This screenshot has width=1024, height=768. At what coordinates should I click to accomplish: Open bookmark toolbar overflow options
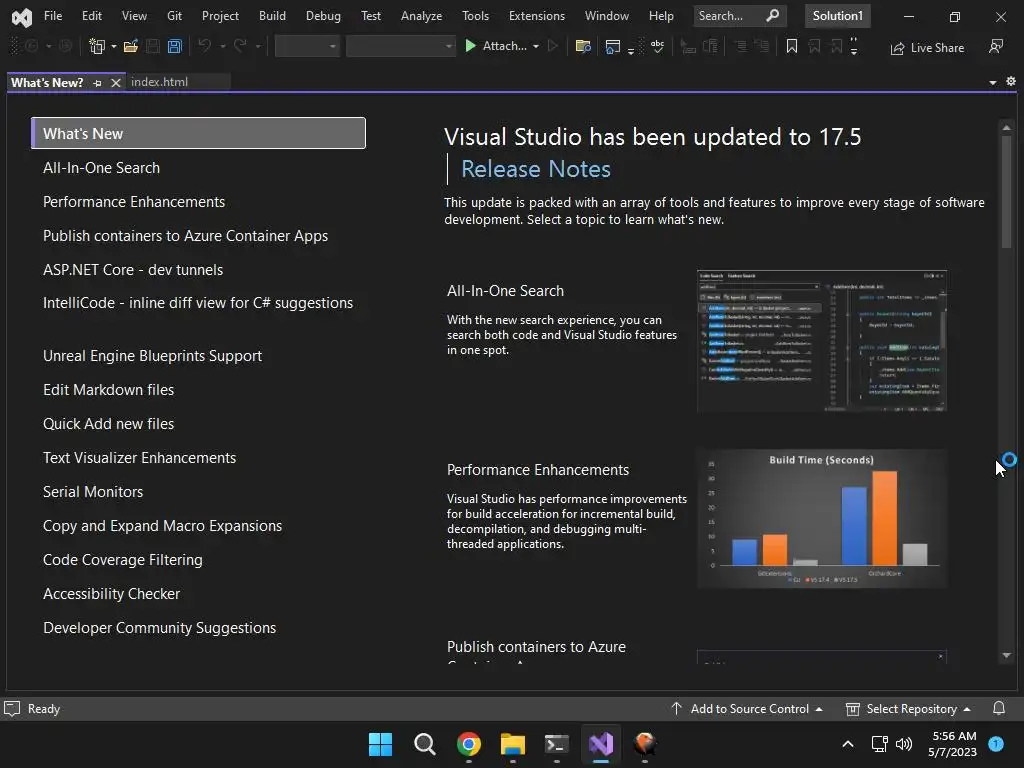pyautogui.click(x=854, y=46)
